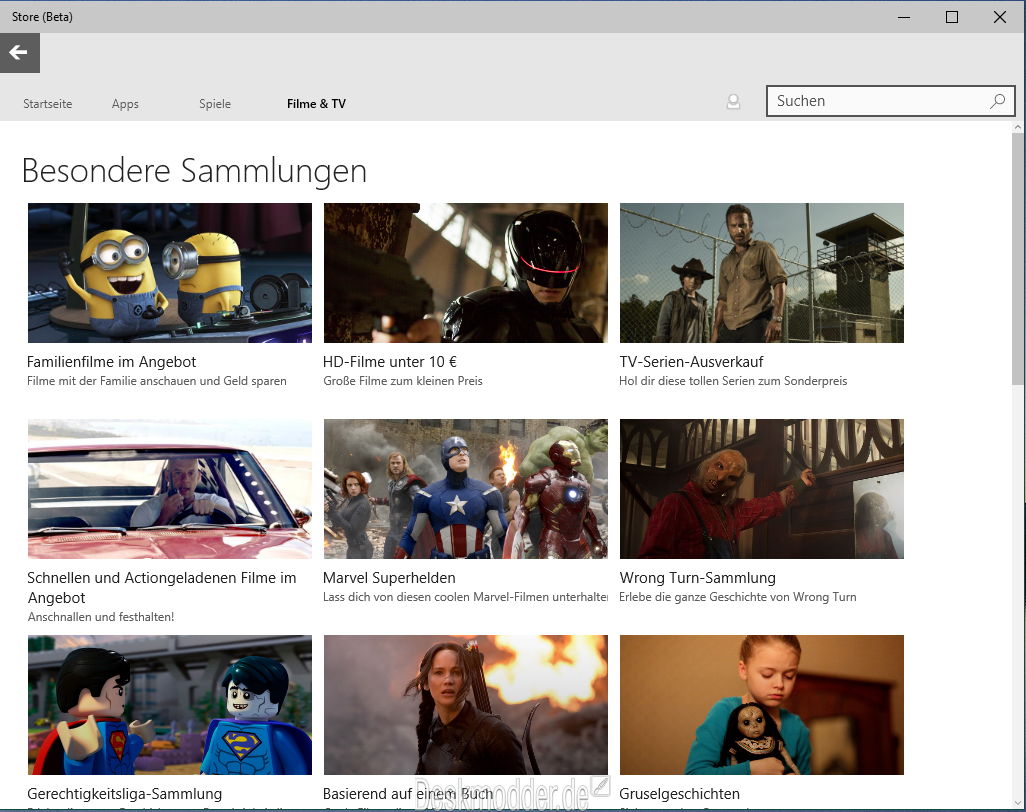Click the TV-Serien-Ausverkauf title
This screenshot has width=1026, height=812.
click(x=691, y=362)
